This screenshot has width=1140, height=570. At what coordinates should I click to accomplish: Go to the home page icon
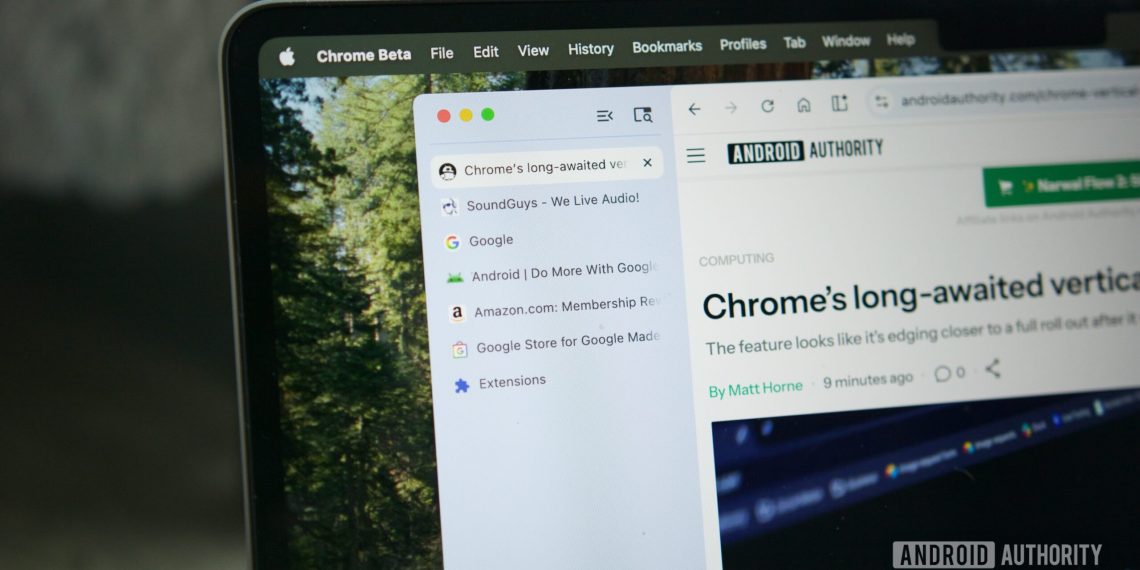pos(803,105)
